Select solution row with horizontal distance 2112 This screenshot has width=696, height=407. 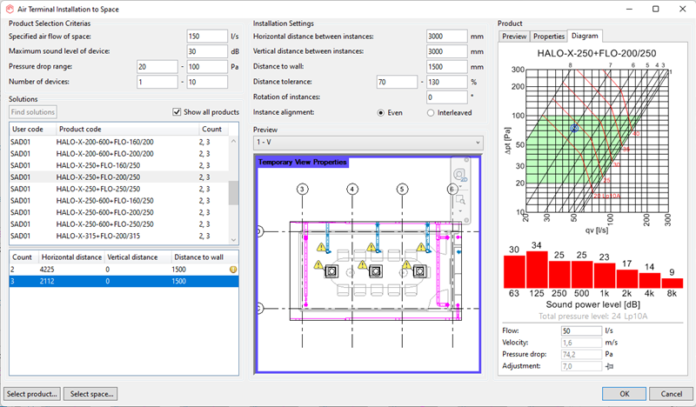coord(124,281)
